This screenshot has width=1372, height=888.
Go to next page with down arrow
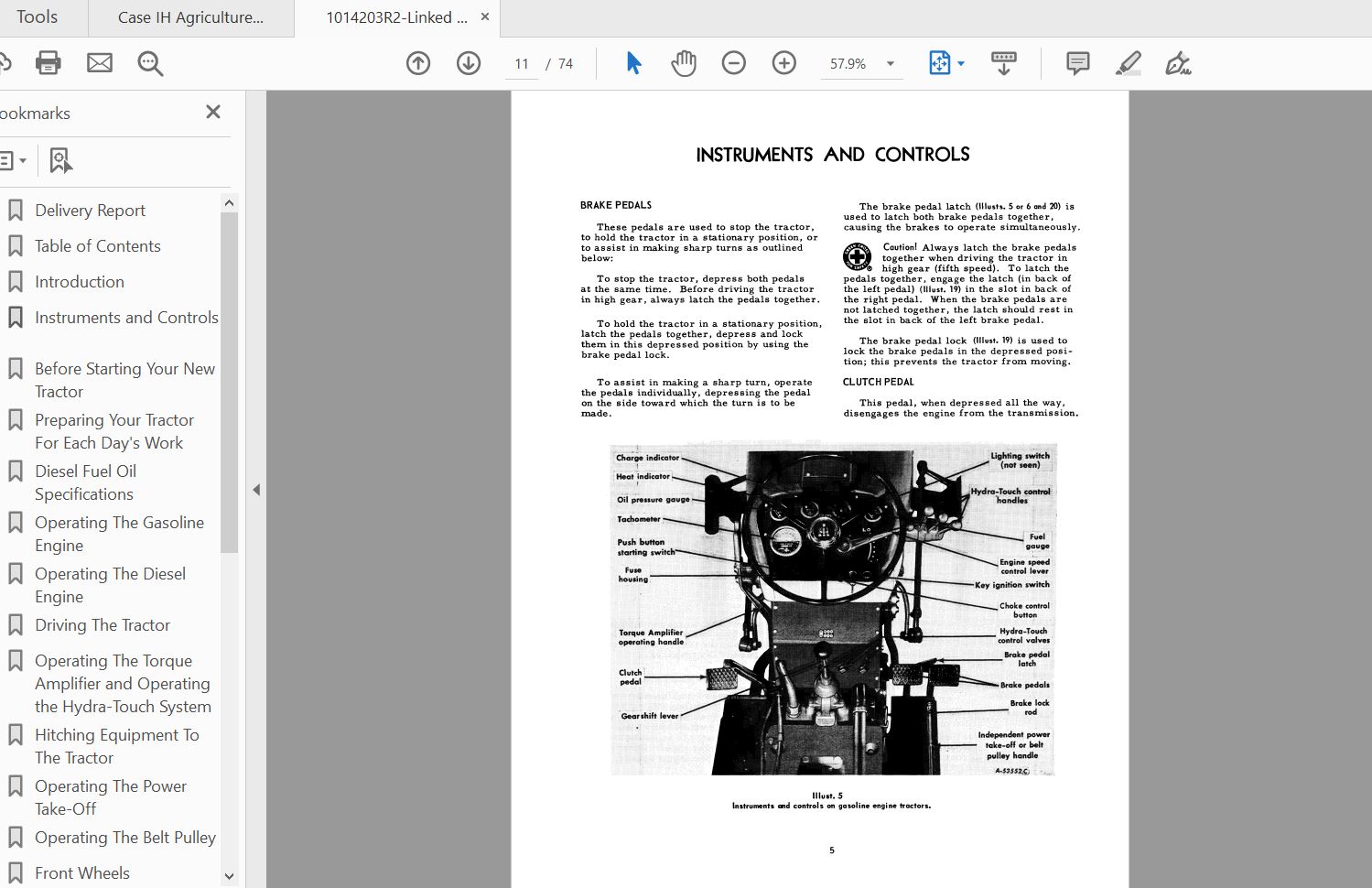coord(468,63)
